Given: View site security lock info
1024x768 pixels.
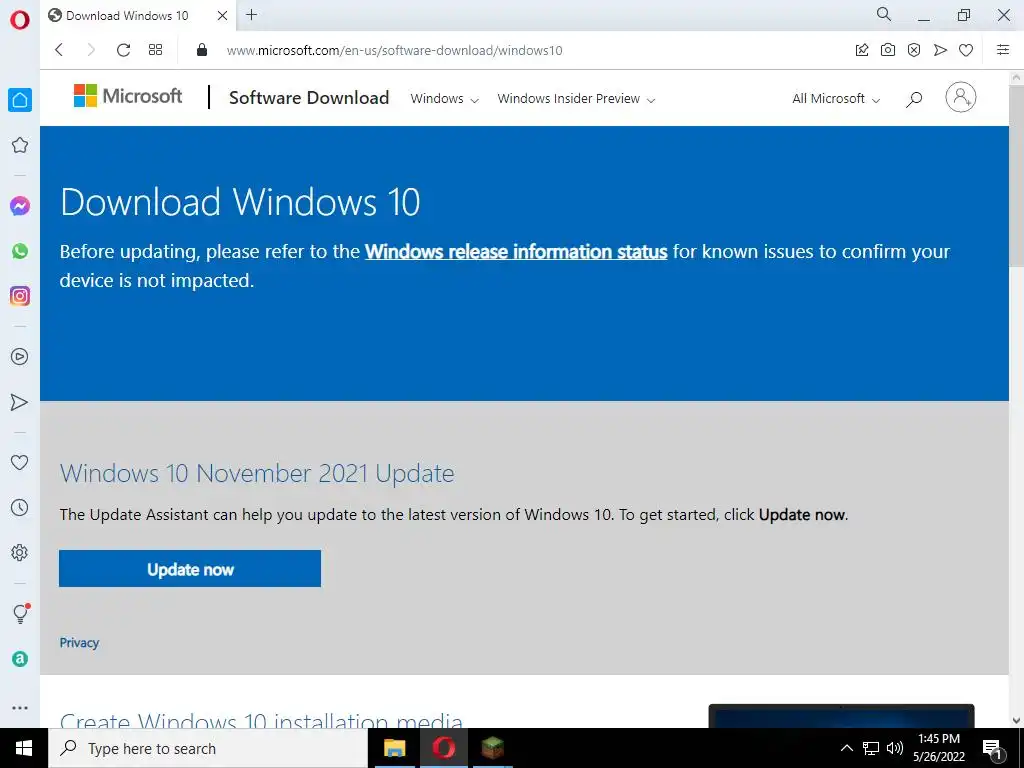Looking at the screenshot, I should click(x=202, y=50).
